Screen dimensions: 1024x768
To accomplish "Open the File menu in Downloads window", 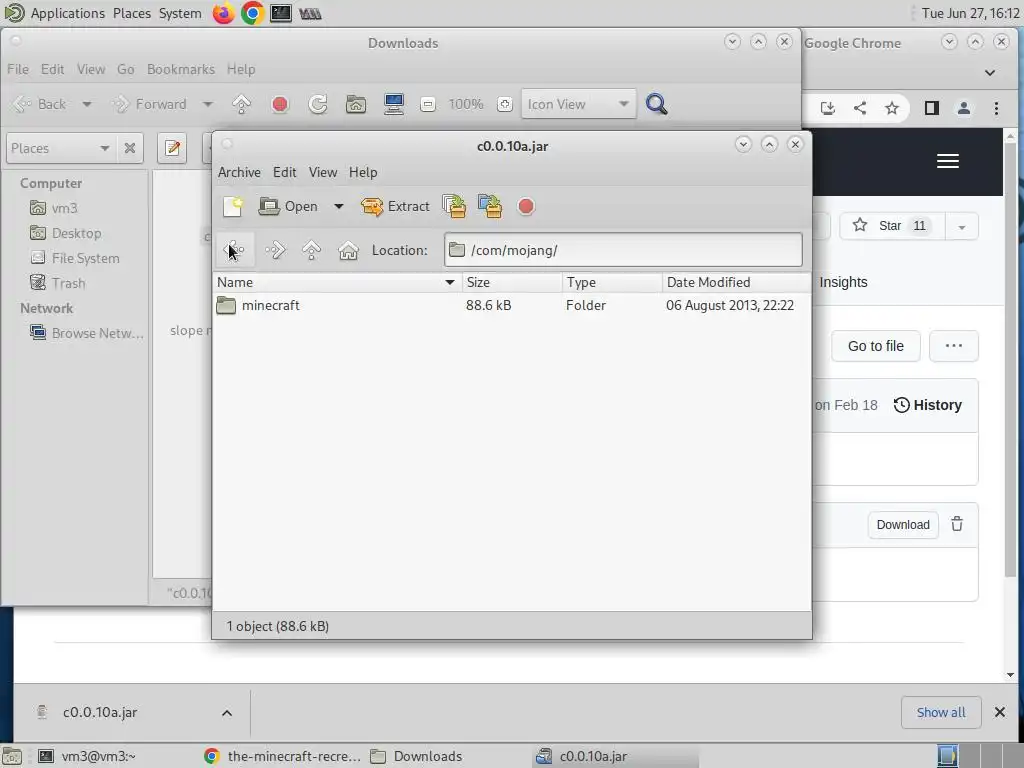I will (18, 69).
